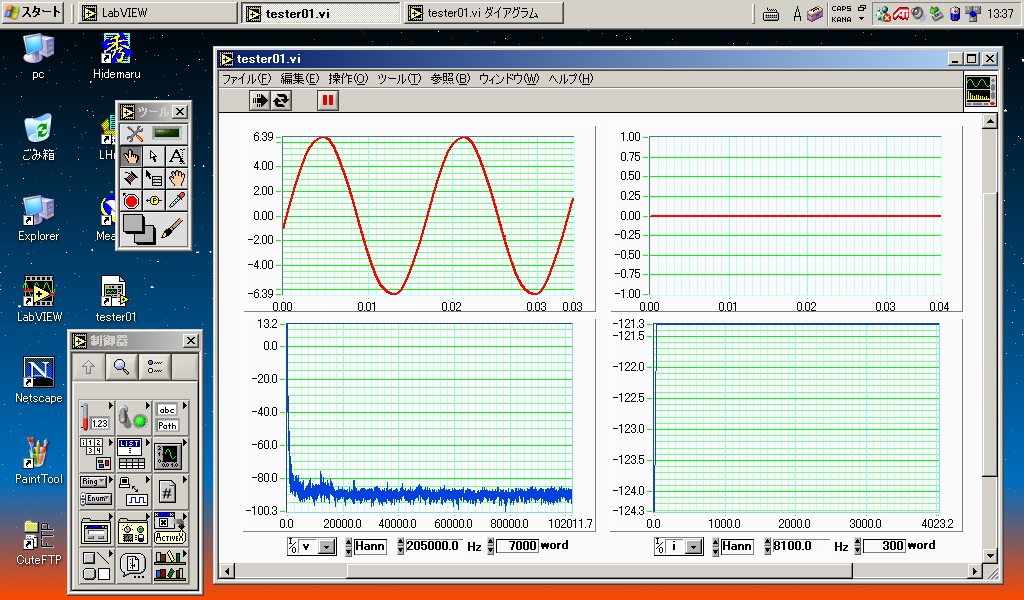
Task: Open the ファイル(F) menu
Action: [x=246, y=79]
